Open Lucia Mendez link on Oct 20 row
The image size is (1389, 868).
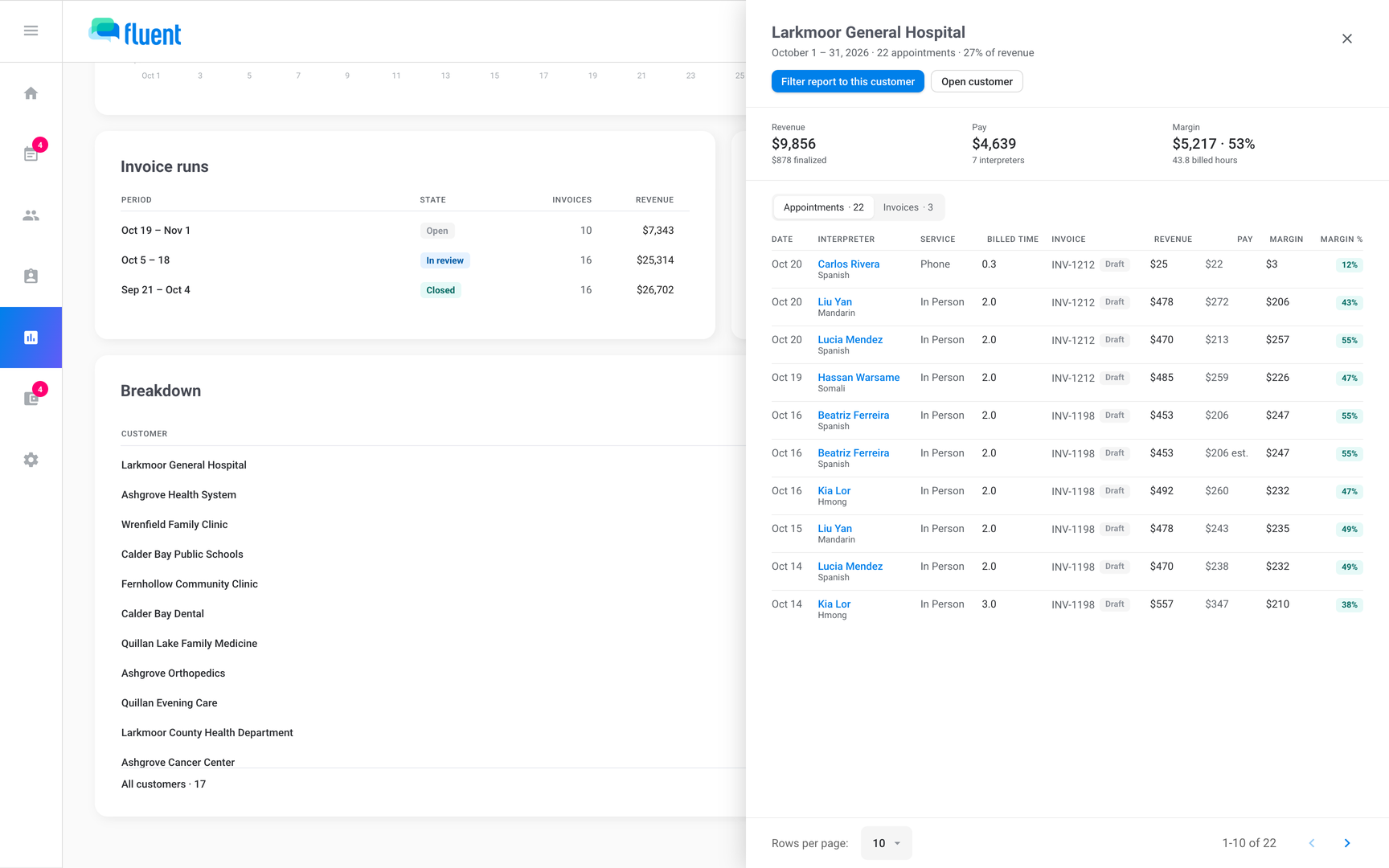point(850,340)
